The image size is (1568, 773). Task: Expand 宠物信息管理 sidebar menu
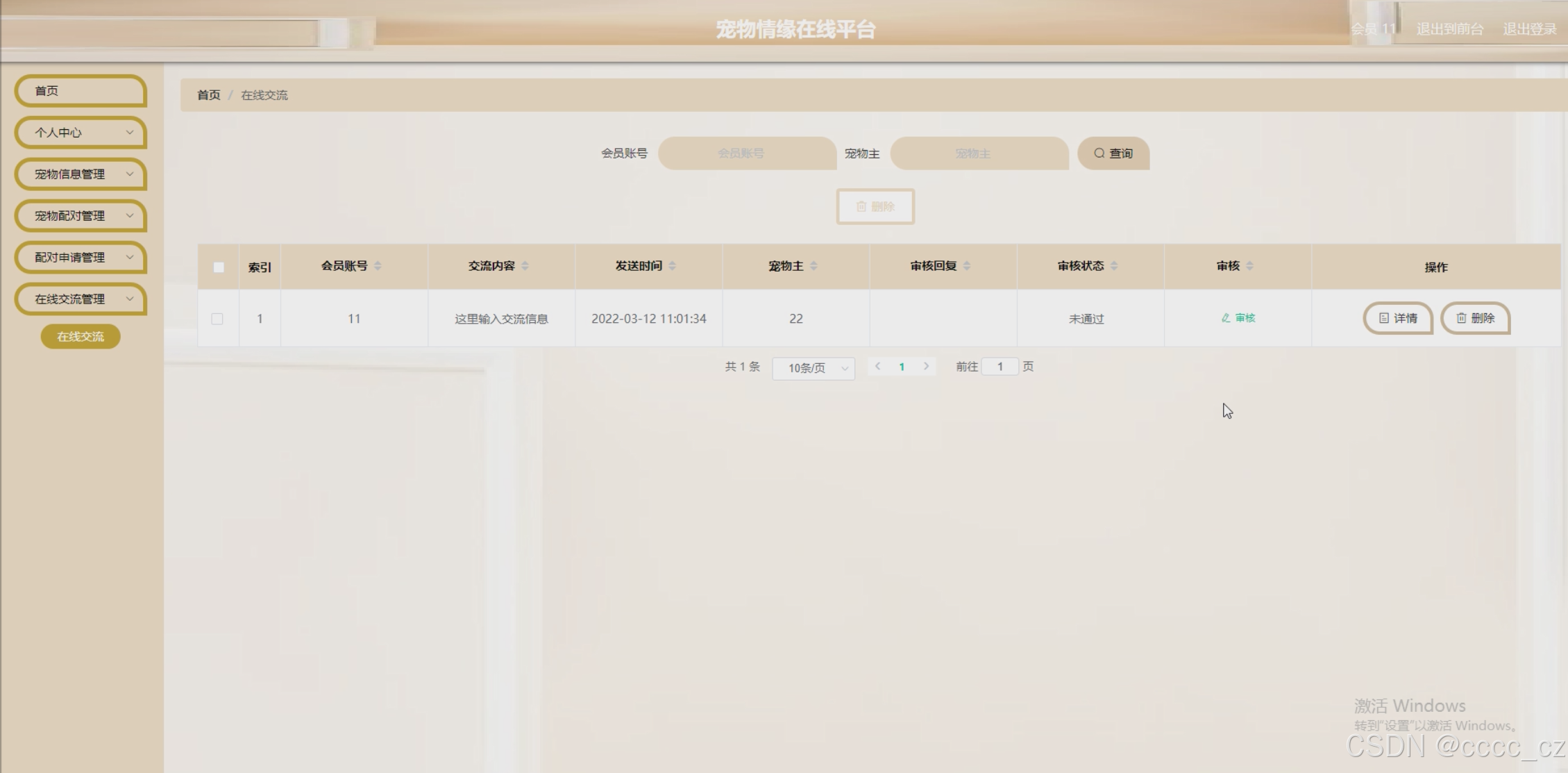81,174
